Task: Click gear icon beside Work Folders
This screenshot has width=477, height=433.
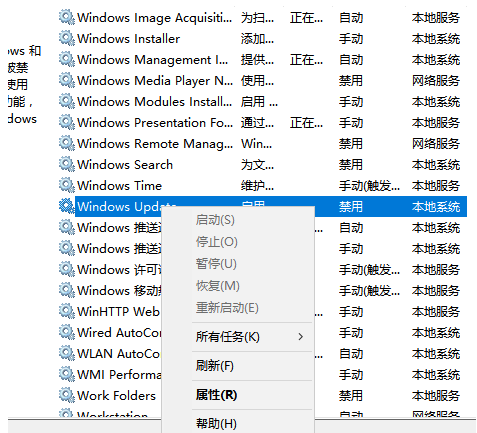Action: point(67,396)
